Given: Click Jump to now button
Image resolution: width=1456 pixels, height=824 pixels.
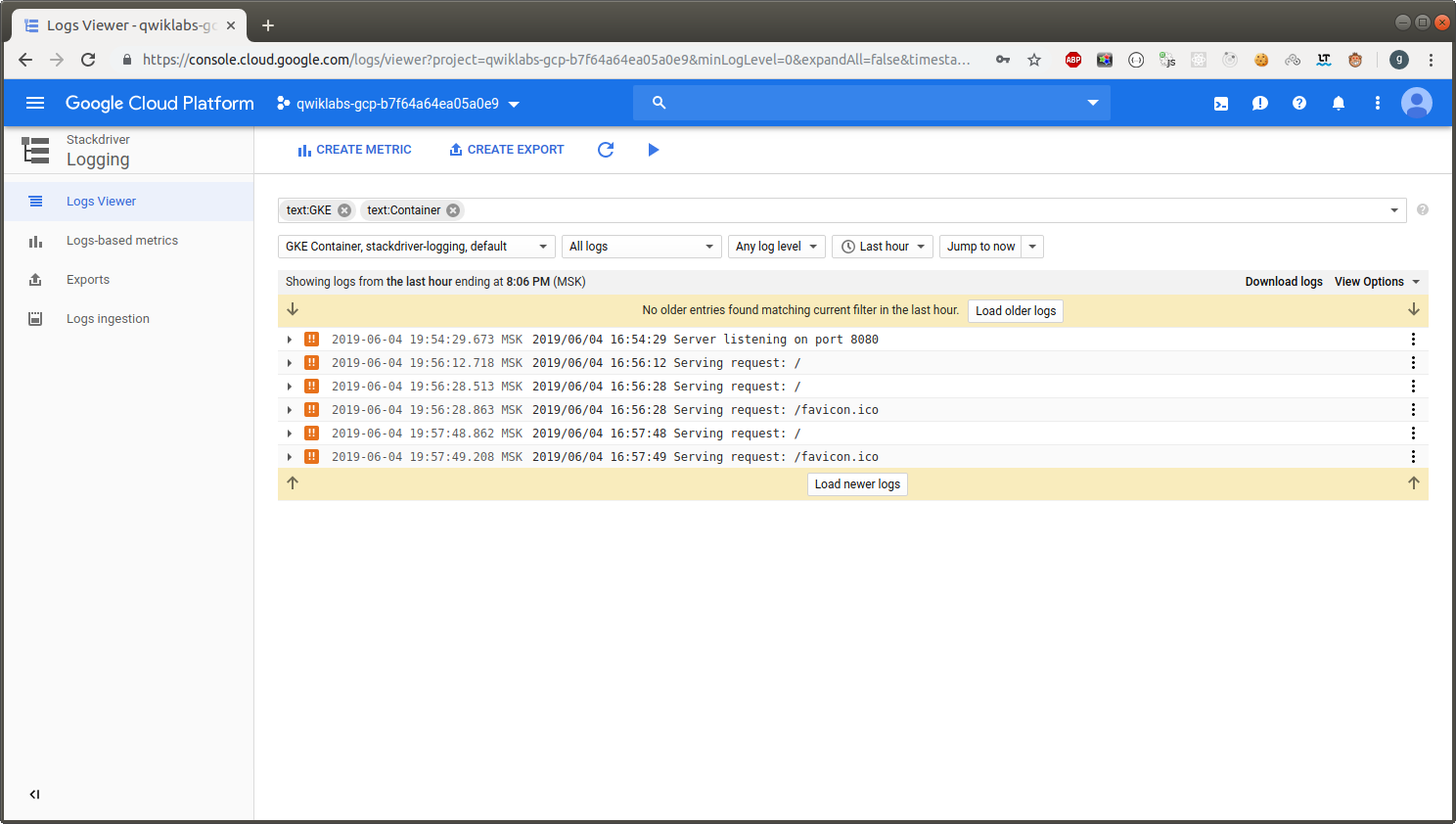Looking at the screenshot, I should click(980, 247).
